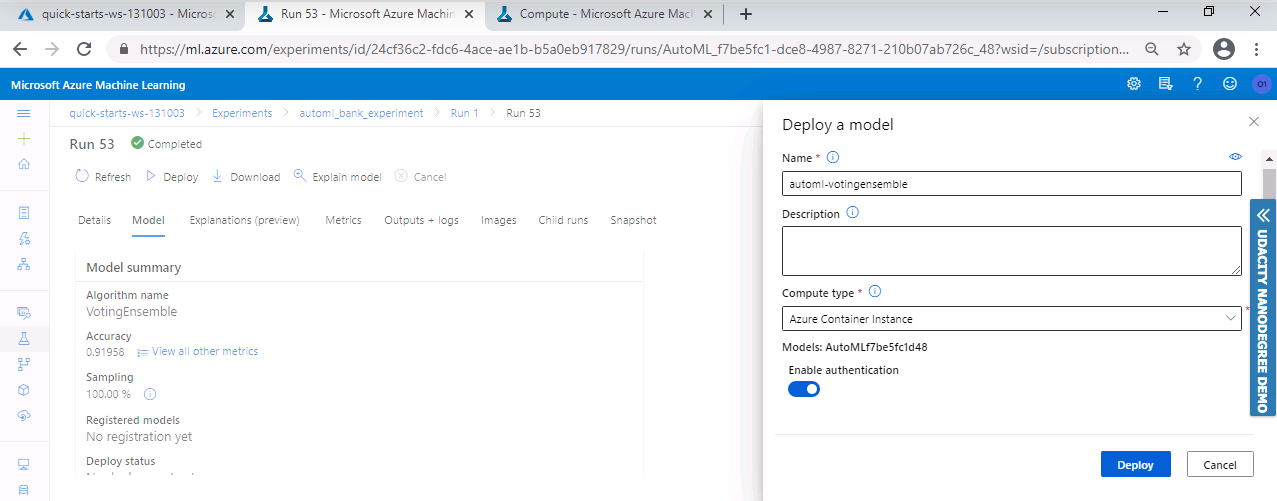
Task: Open Datastores cylinder icon in sidebar
Action: [24, 490]
